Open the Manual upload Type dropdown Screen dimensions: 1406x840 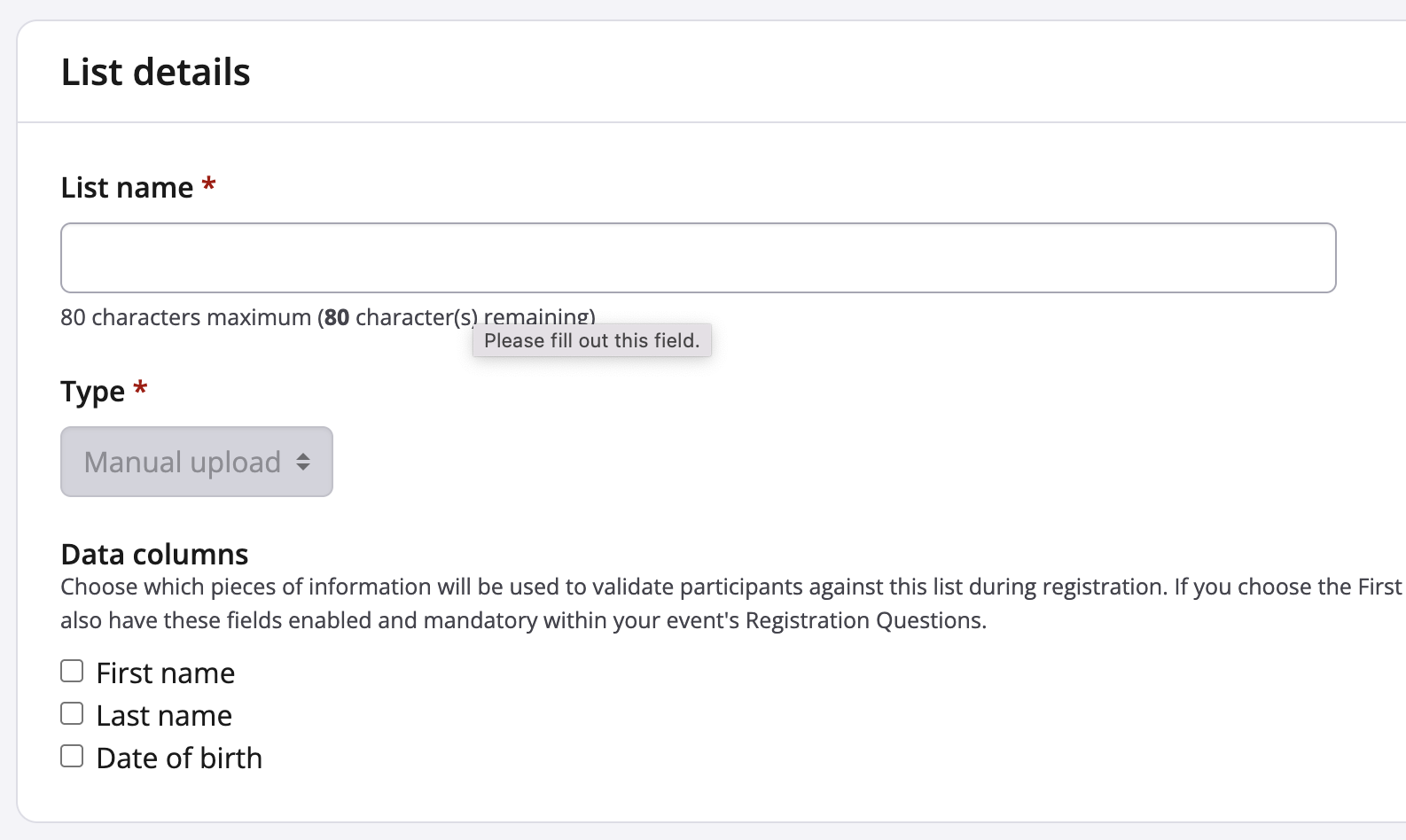coord(183,462)
